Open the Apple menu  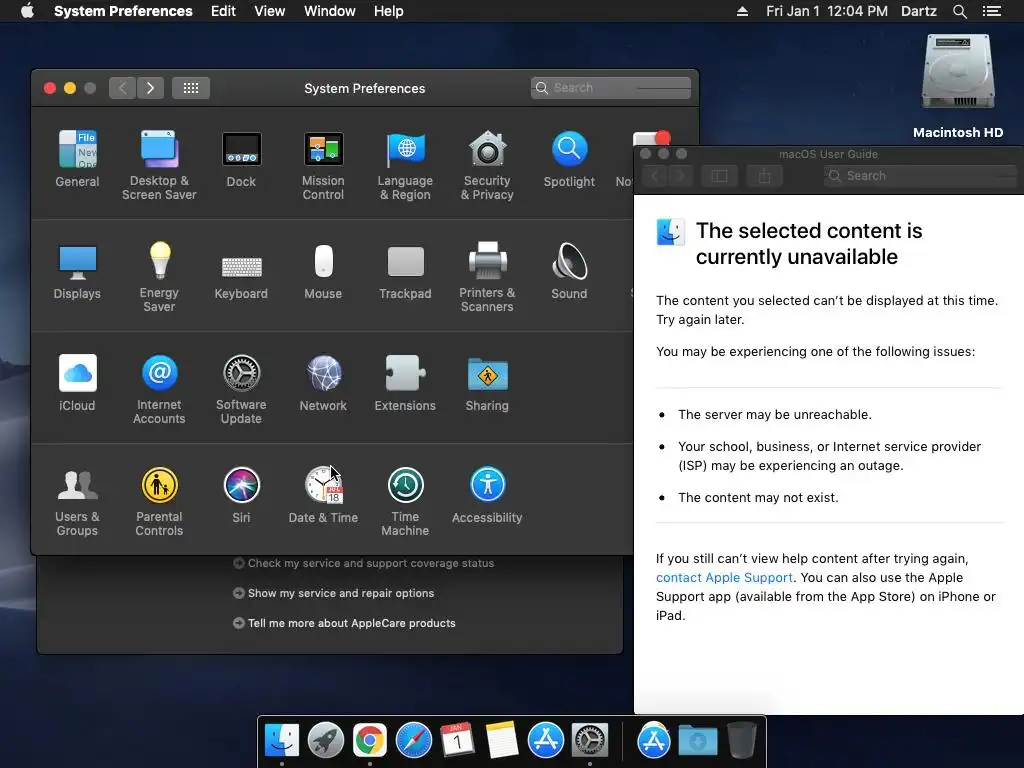pos(27,11)
